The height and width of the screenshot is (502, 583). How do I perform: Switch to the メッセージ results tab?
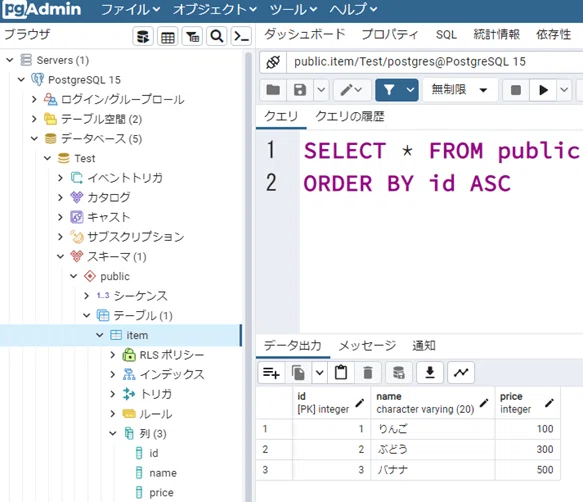click(x=367, y=346)
